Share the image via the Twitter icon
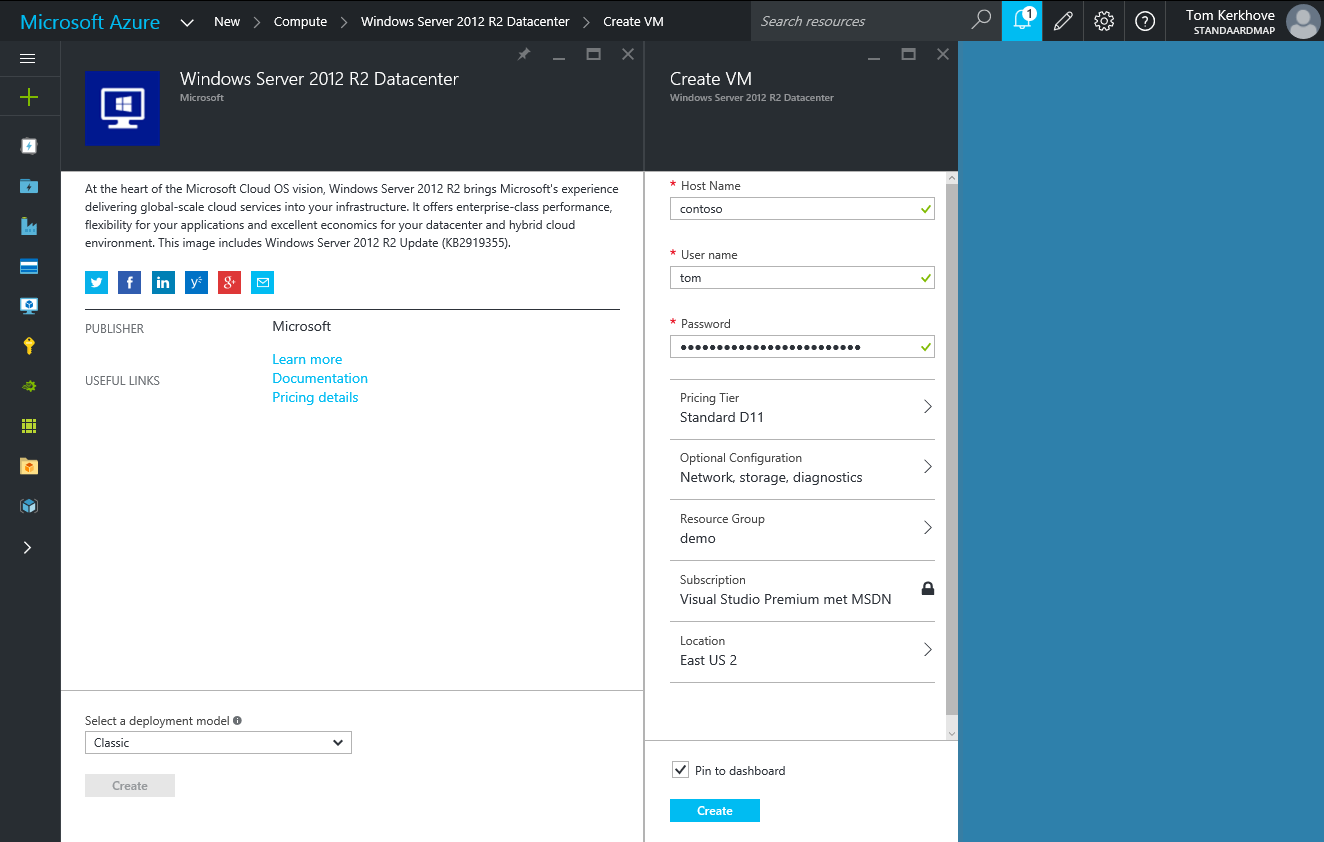The height and width of the screenshot is (842, 1324). click(96, 282)
